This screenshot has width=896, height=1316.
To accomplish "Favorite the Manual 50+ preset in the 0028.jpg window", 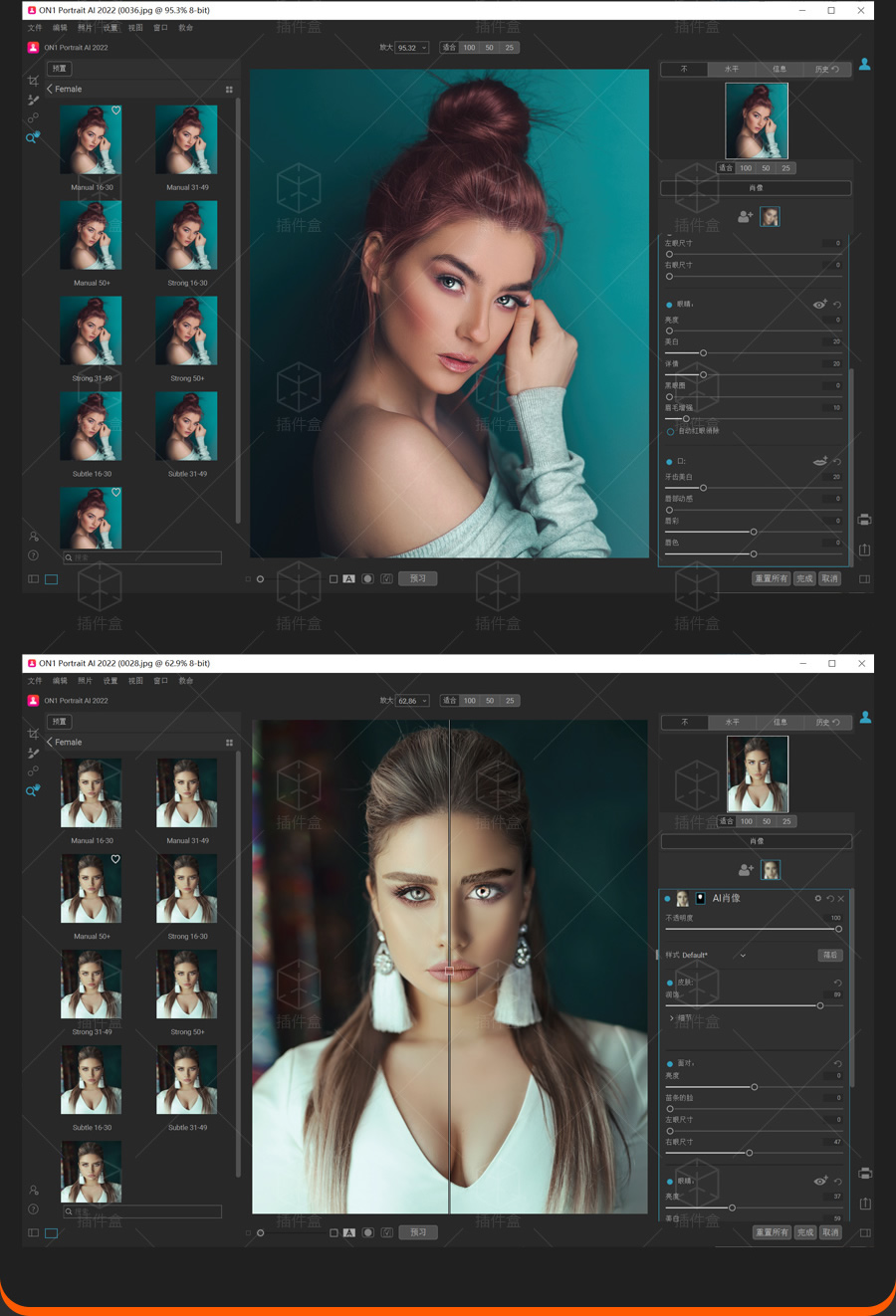I will pos(115,859).
